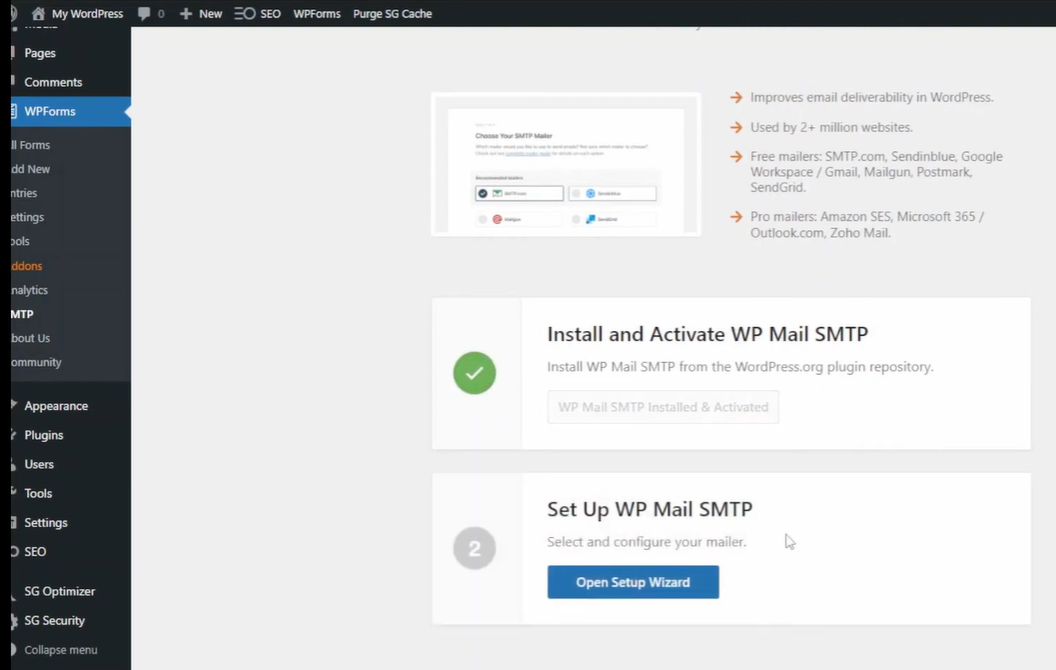Open the orange Addons submenu item
This screenshot has height=670, width=1056.
tap(27, 266)
